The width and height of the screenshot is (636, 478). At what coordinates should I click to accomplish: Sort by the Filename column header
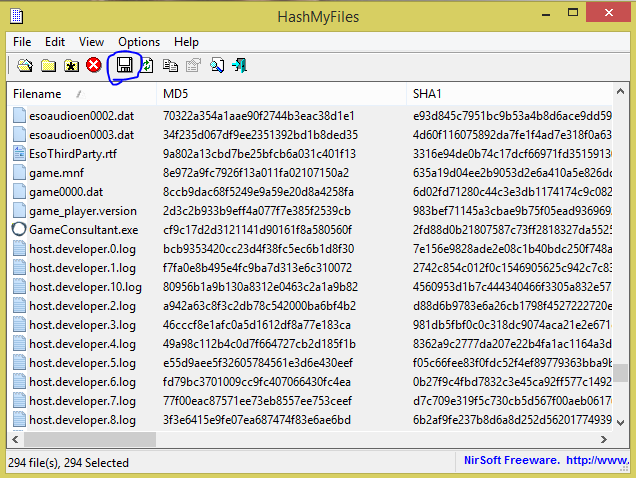click(82, 94)
